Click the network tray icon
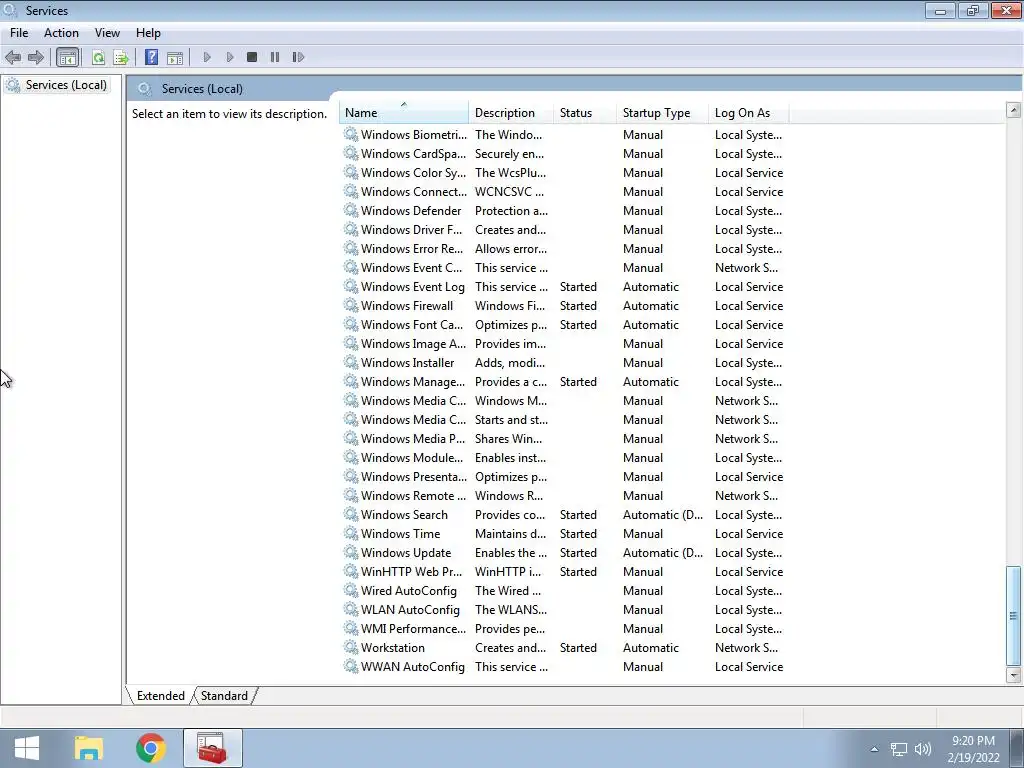The width and height of the screenshot is (1024, 768). tap(899, 749)
